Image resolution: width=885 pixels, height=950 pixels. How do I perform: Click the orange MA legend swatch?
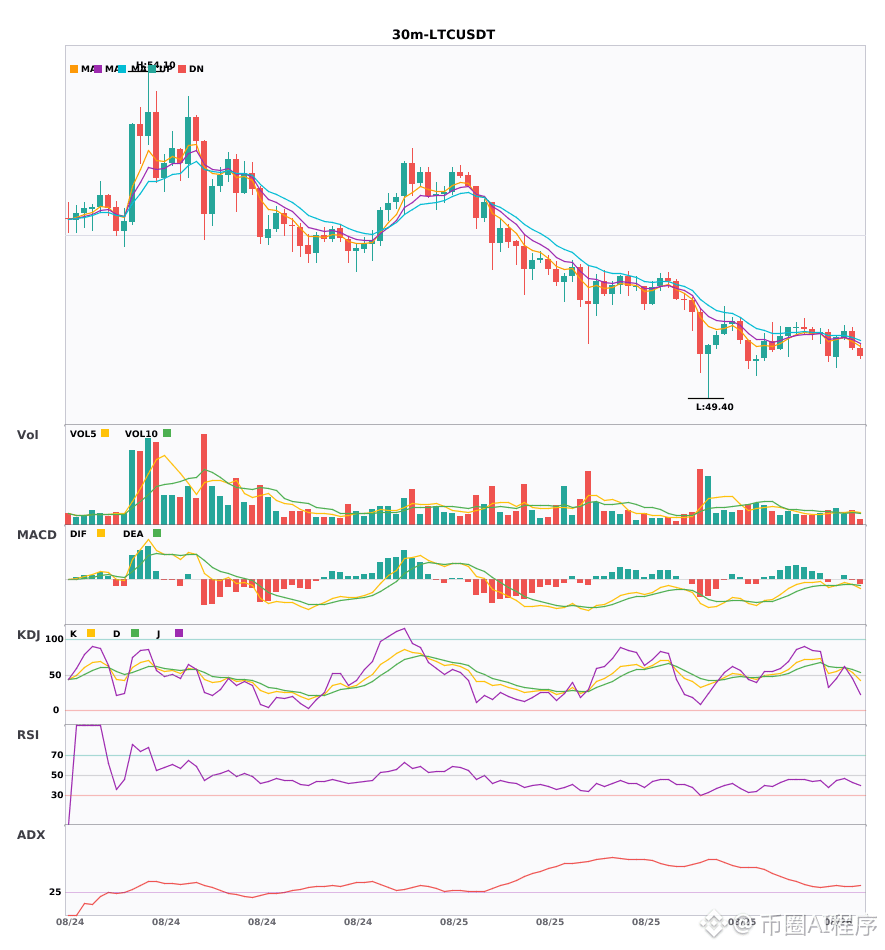tap(74, 69)
